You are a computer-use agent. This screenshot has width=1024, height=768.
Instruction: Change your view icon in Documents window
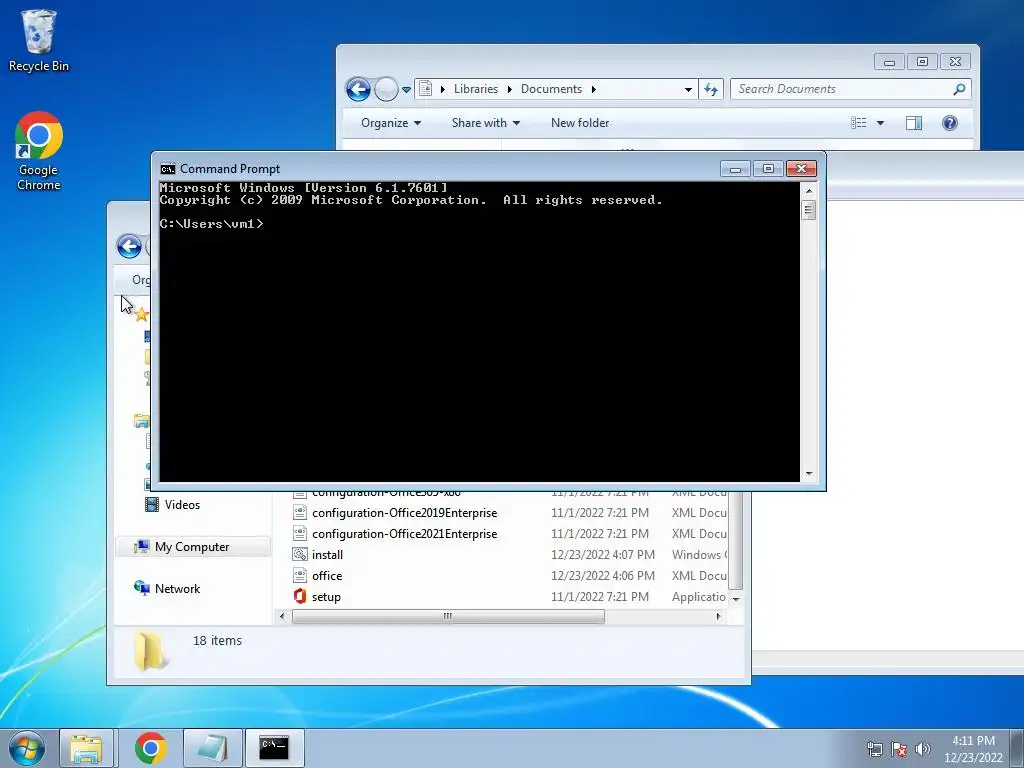pos(859,123)
